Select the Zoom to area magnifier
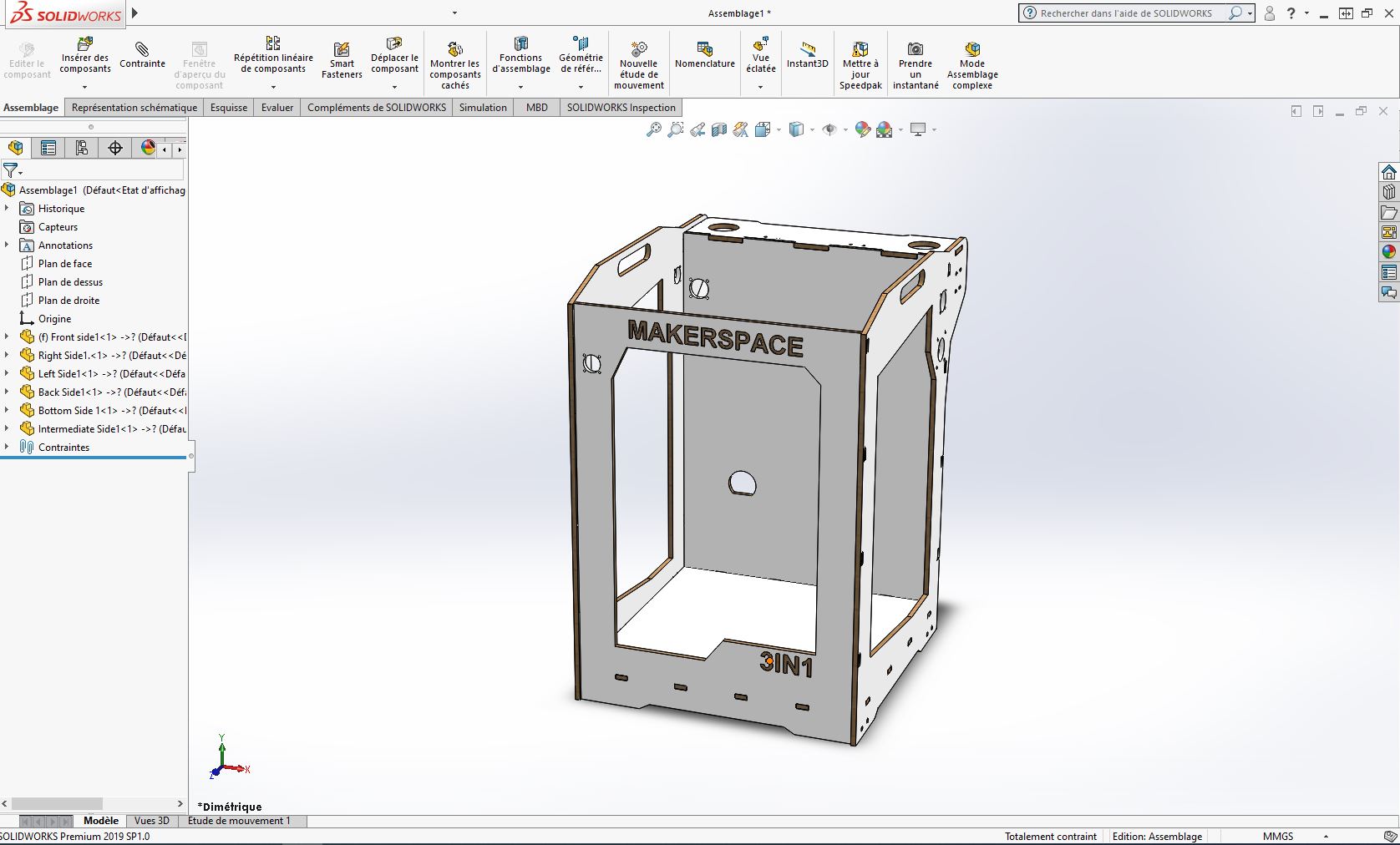The height and width of the screenshot is (845, 1400). 676,129
